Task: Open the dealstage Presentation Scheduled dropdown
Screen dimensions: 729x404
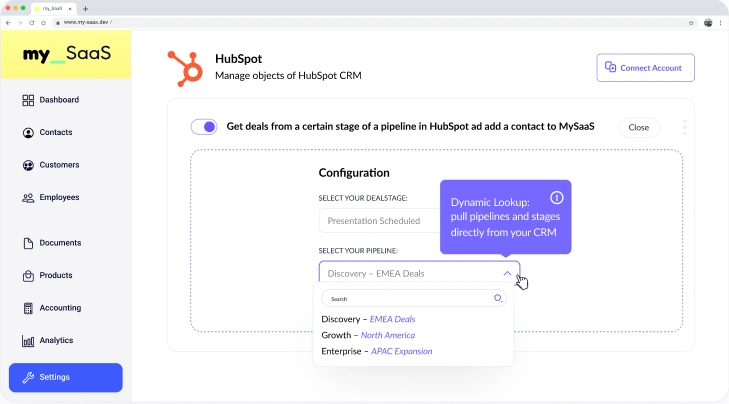Action: coord(380,221)
